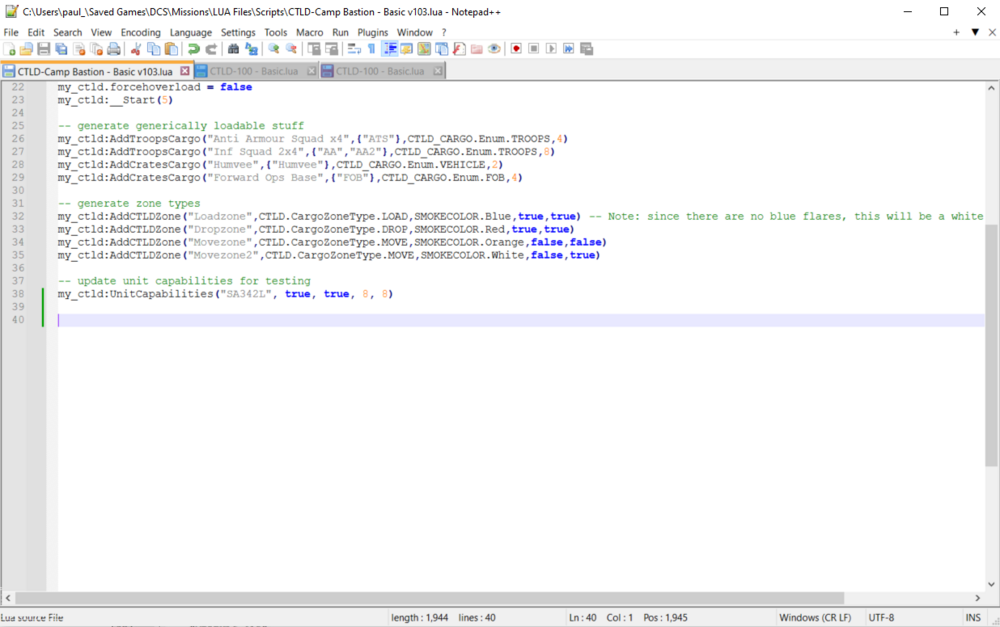Toggle word wrap toolbar button
The height and width of the screenshot is (627, 1000).
click(354, 49)
